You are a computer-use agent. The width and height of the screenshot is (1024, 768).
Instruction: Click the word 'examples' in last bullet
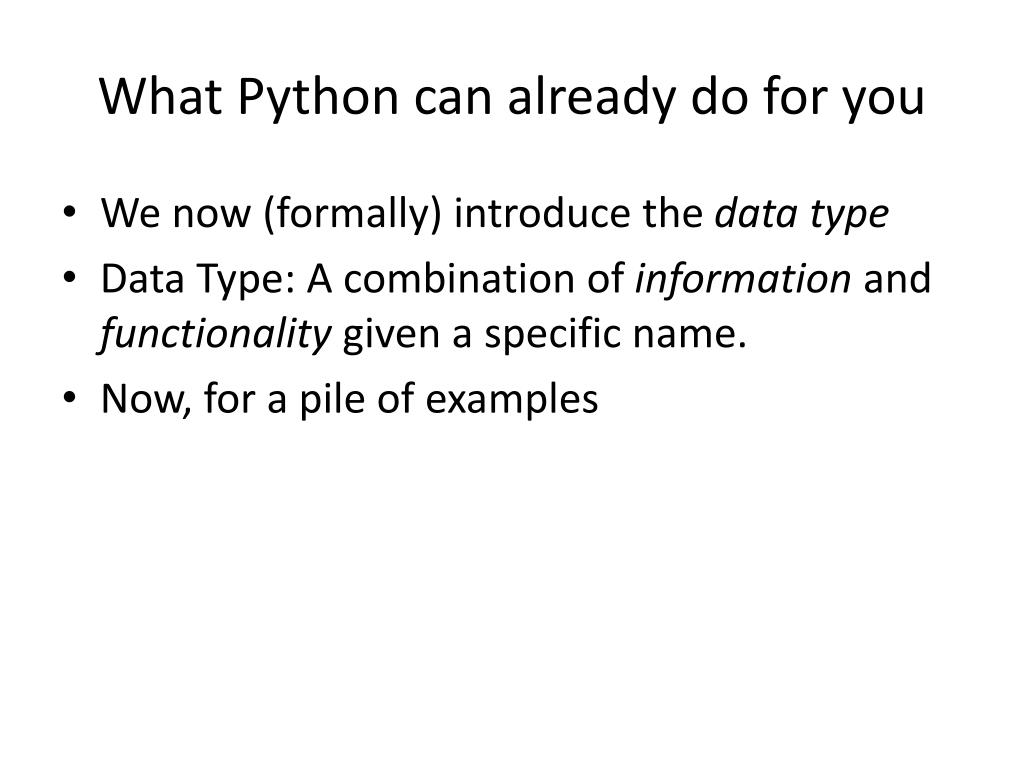511,400
